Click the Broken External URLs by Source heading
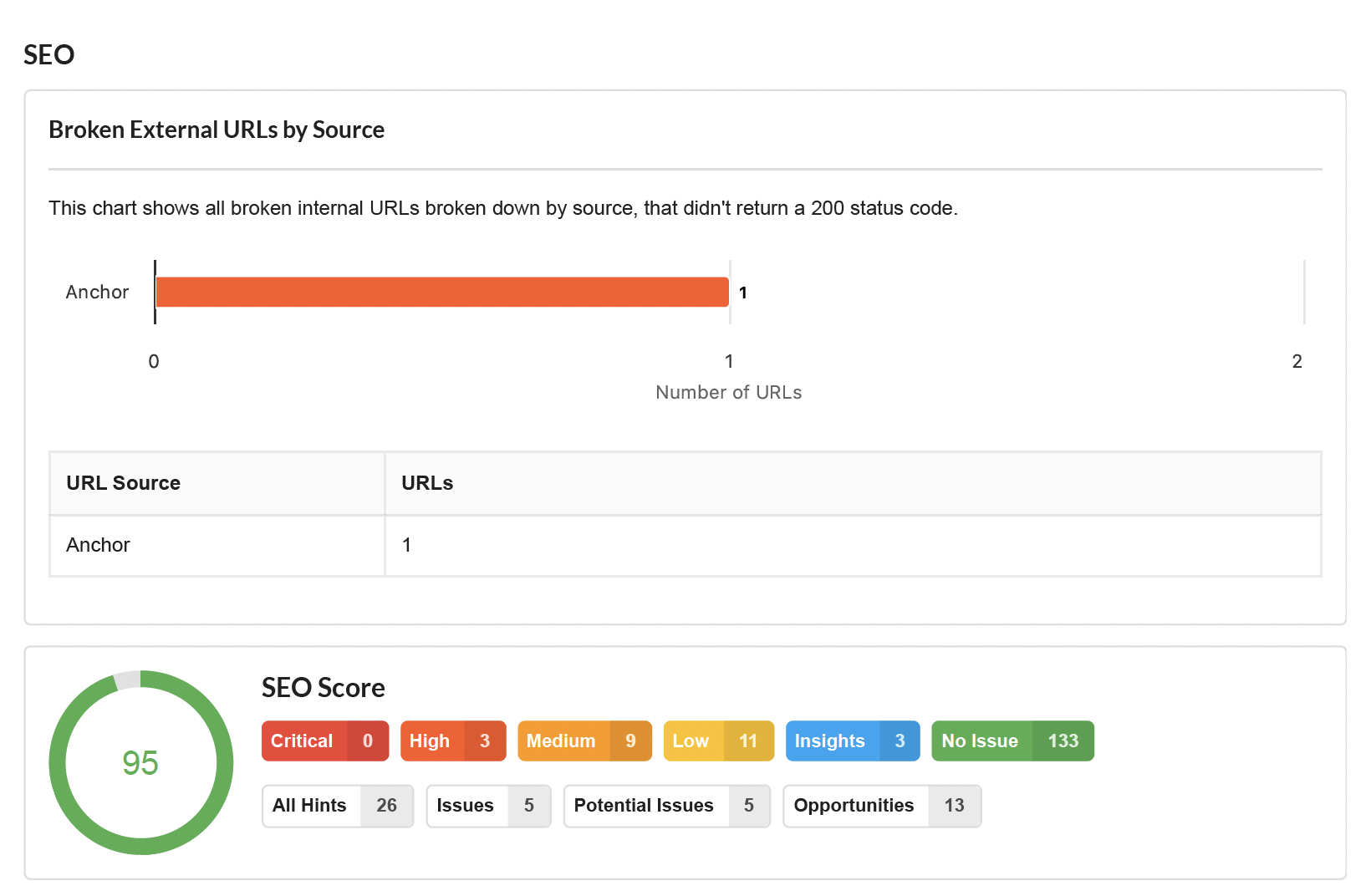This screenshot has width=1371, height=896. pyautogui.click(x=217, y=130)
